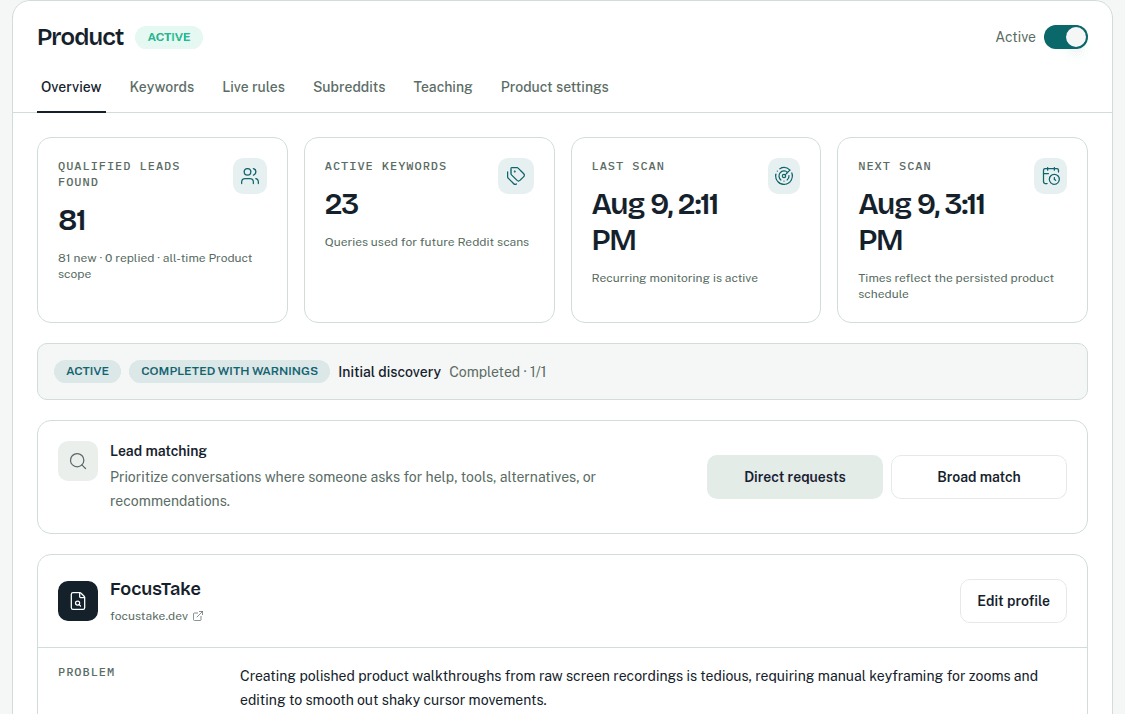Click 'Recurring monitoring is active' text
Screen dimensions: 1125x714
674,278
